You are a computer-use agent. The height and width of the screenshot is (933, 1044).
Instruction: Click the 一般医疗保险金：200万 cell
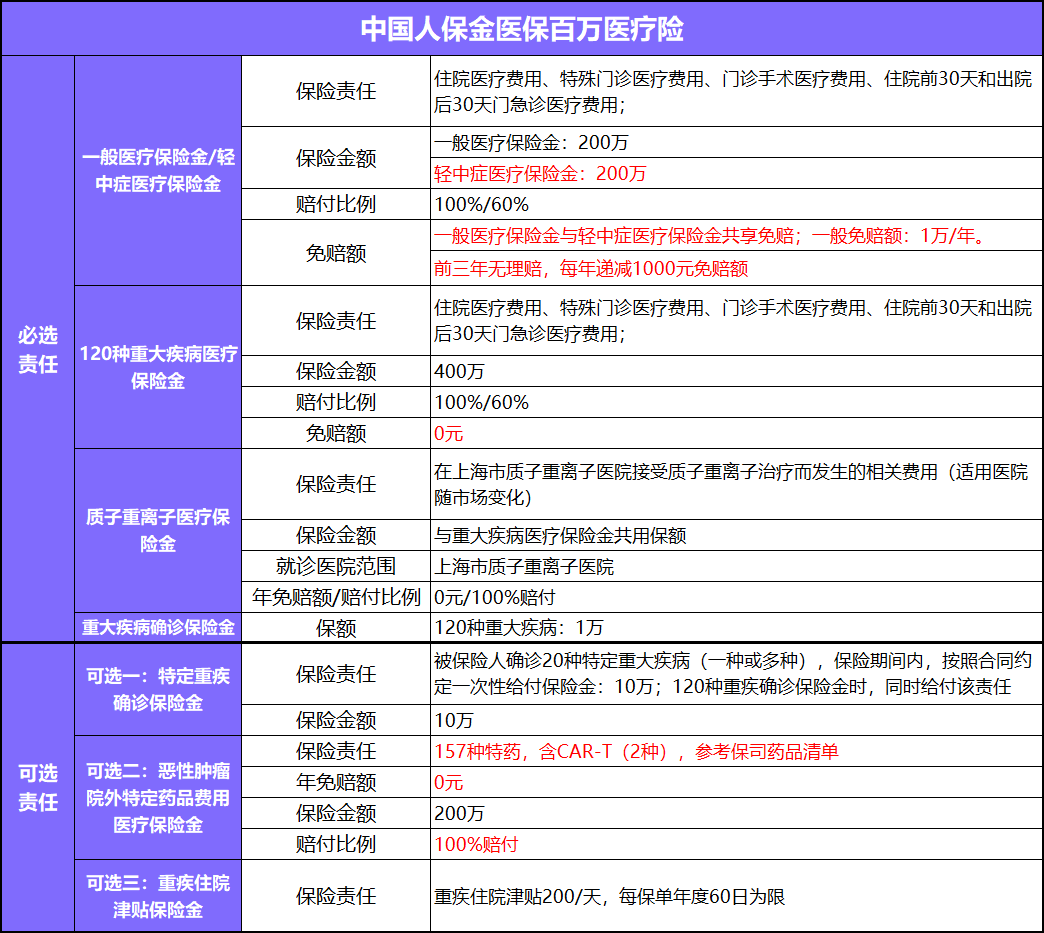736,142
